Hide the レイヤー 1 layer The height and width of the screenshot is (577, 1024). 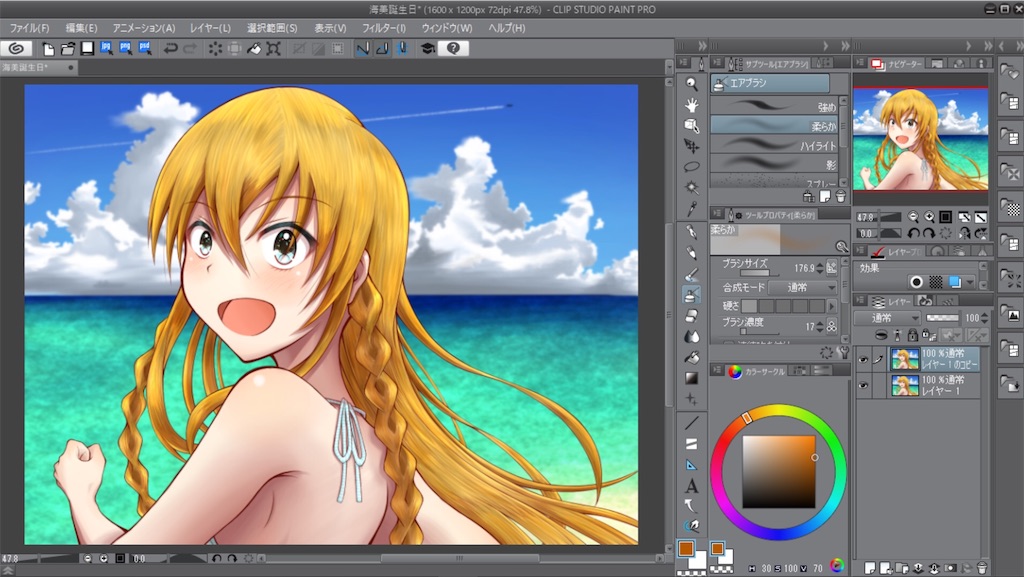point(862,385)
